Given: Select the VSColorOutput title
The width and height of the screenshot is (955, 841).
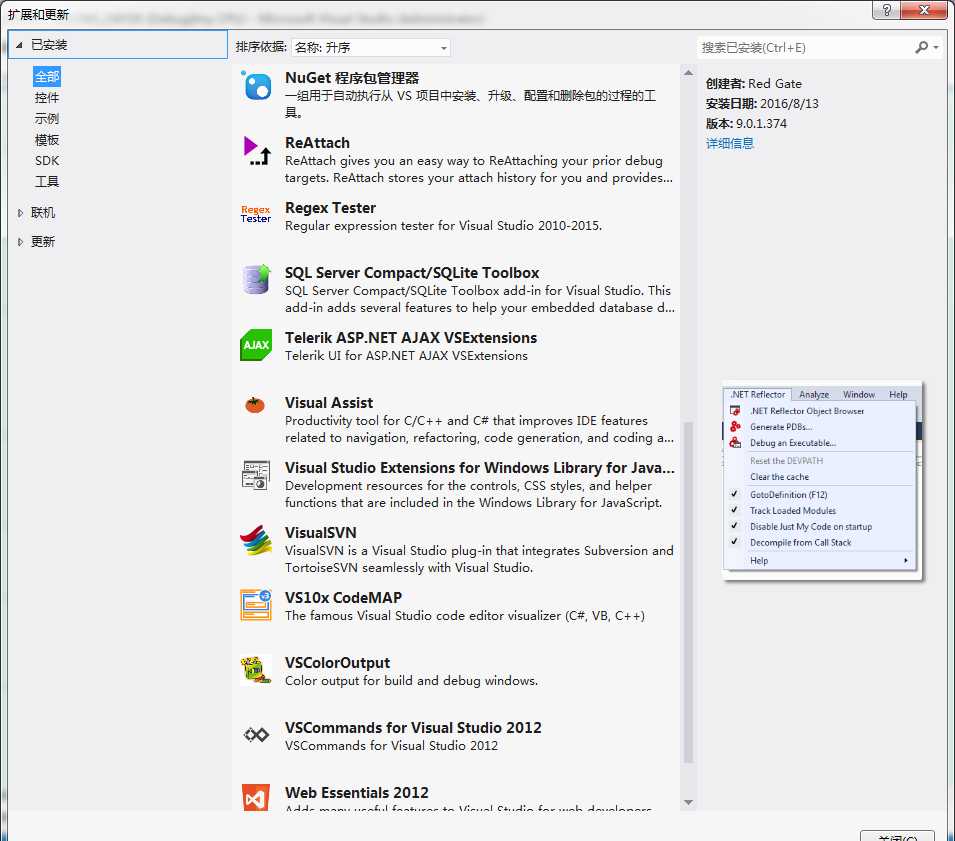Looking at the screenshot, I should pos(337,663).
